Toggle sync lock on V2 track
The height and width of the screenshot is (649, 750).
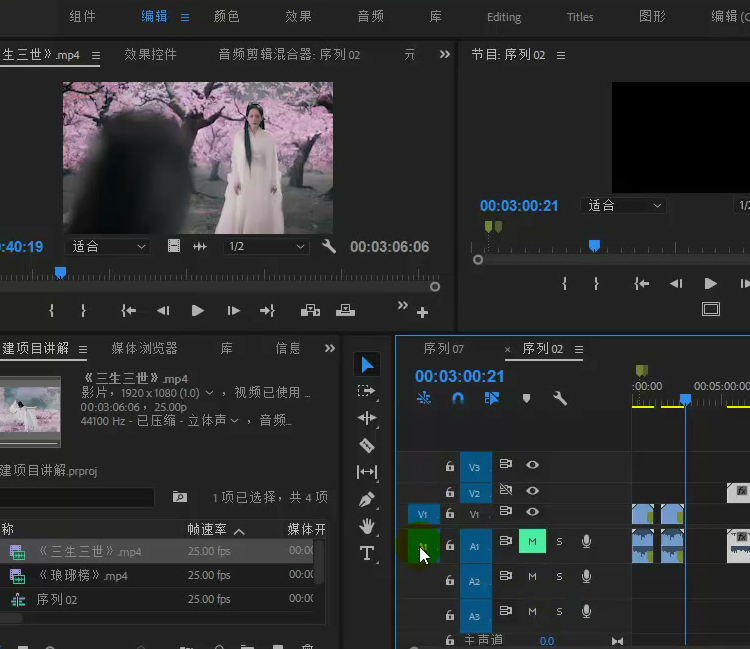point(506,490)
